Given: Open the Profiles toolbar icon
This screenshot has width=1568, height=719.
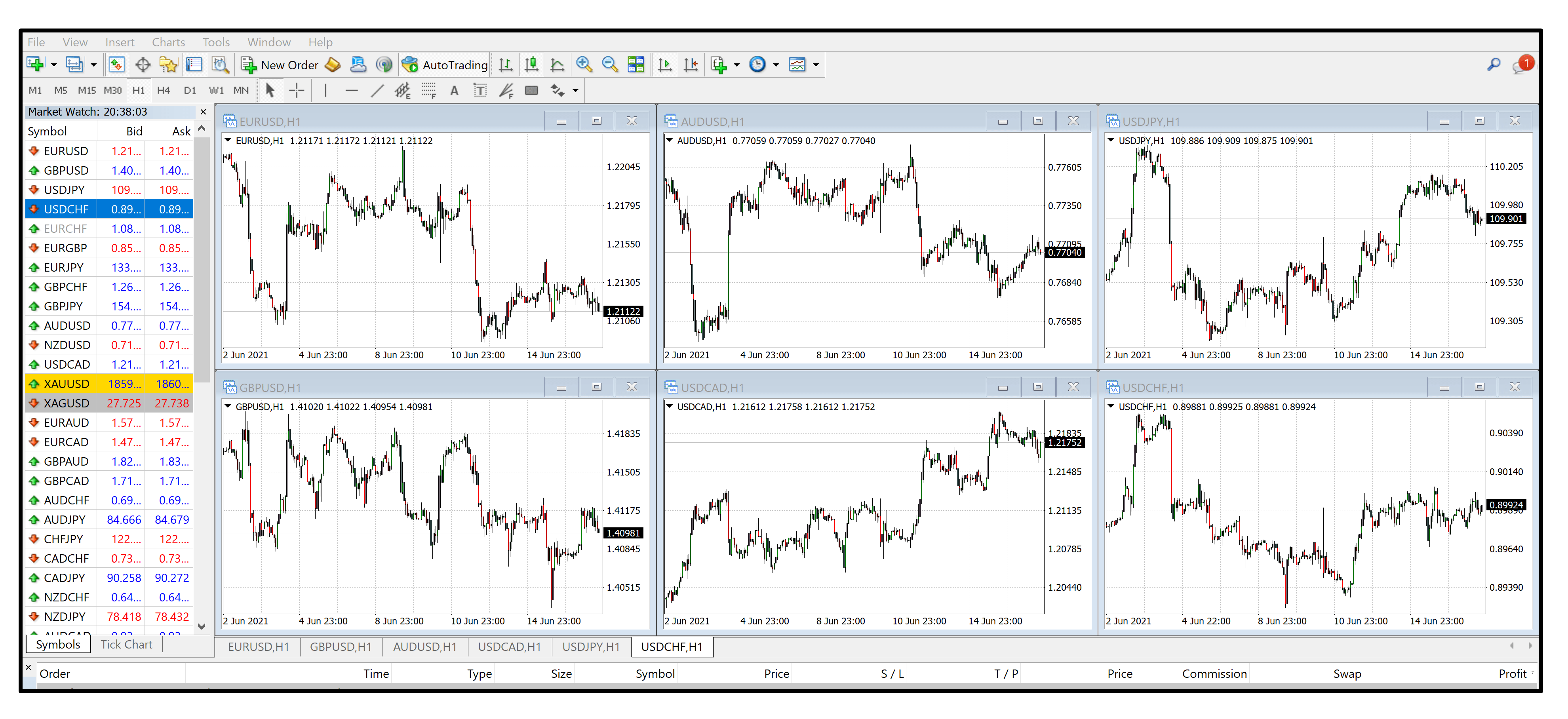Looking at the screenshot, I should pyautogui.click(x=74, y=65).
